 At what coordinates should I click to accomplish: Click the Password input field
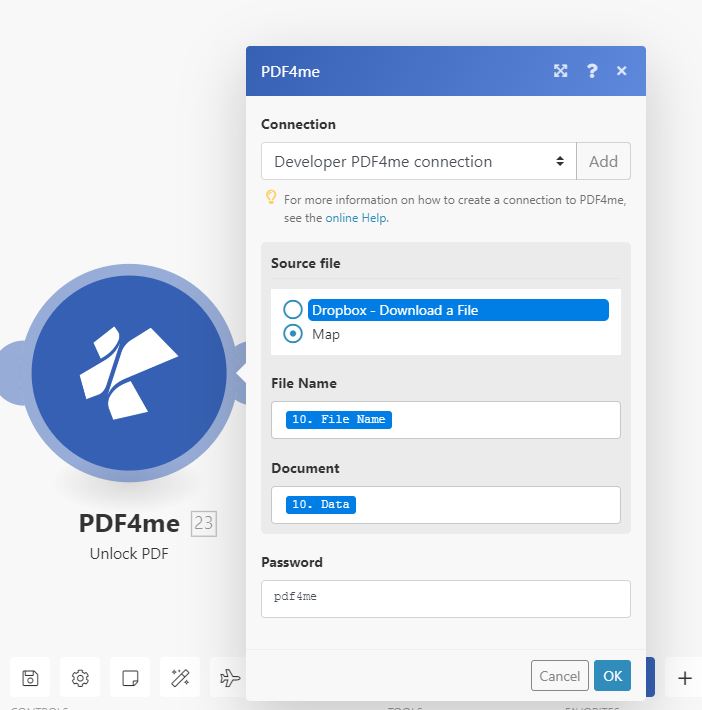[x=446, y=599]
